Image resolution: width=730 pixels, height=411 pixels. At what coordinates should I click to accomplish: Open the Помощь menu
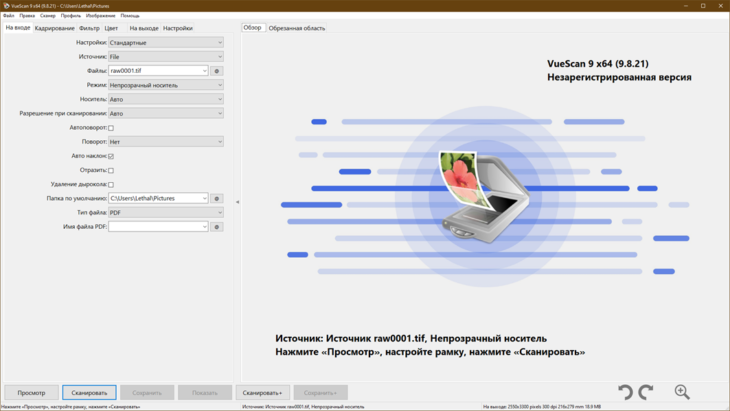pos(130,15)
